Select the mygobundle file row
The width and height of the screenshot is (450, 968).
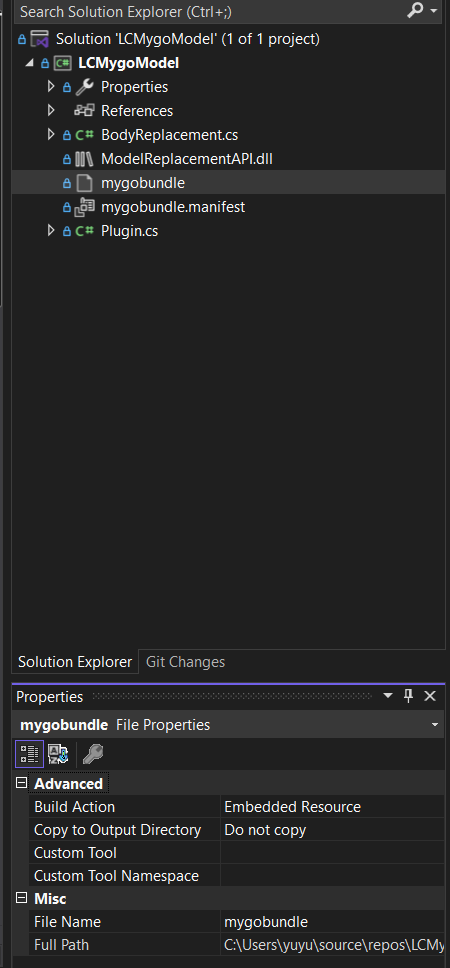pos(228,183)
